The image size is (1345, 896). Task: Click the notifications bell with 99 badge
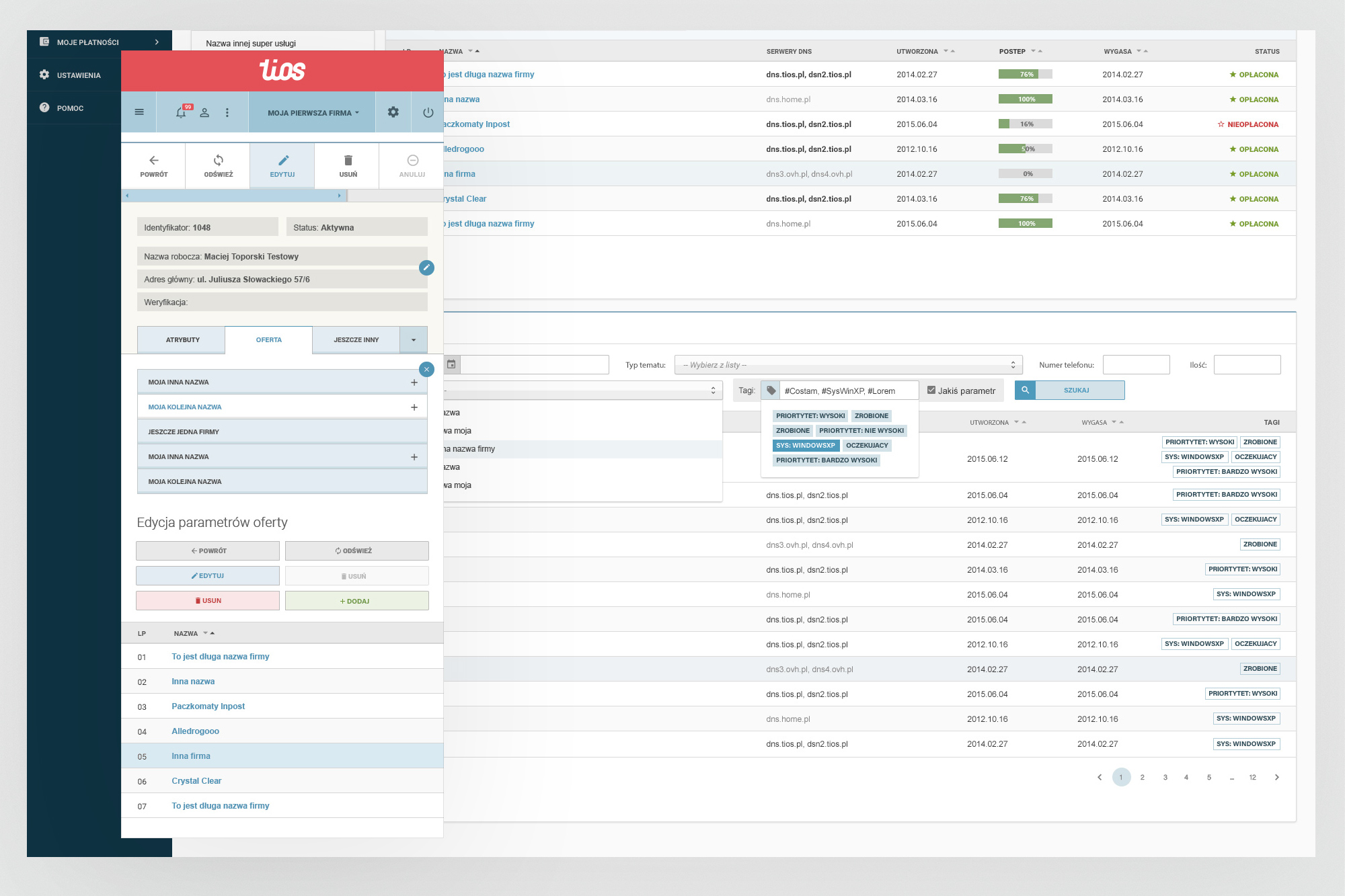coord(181,112)
